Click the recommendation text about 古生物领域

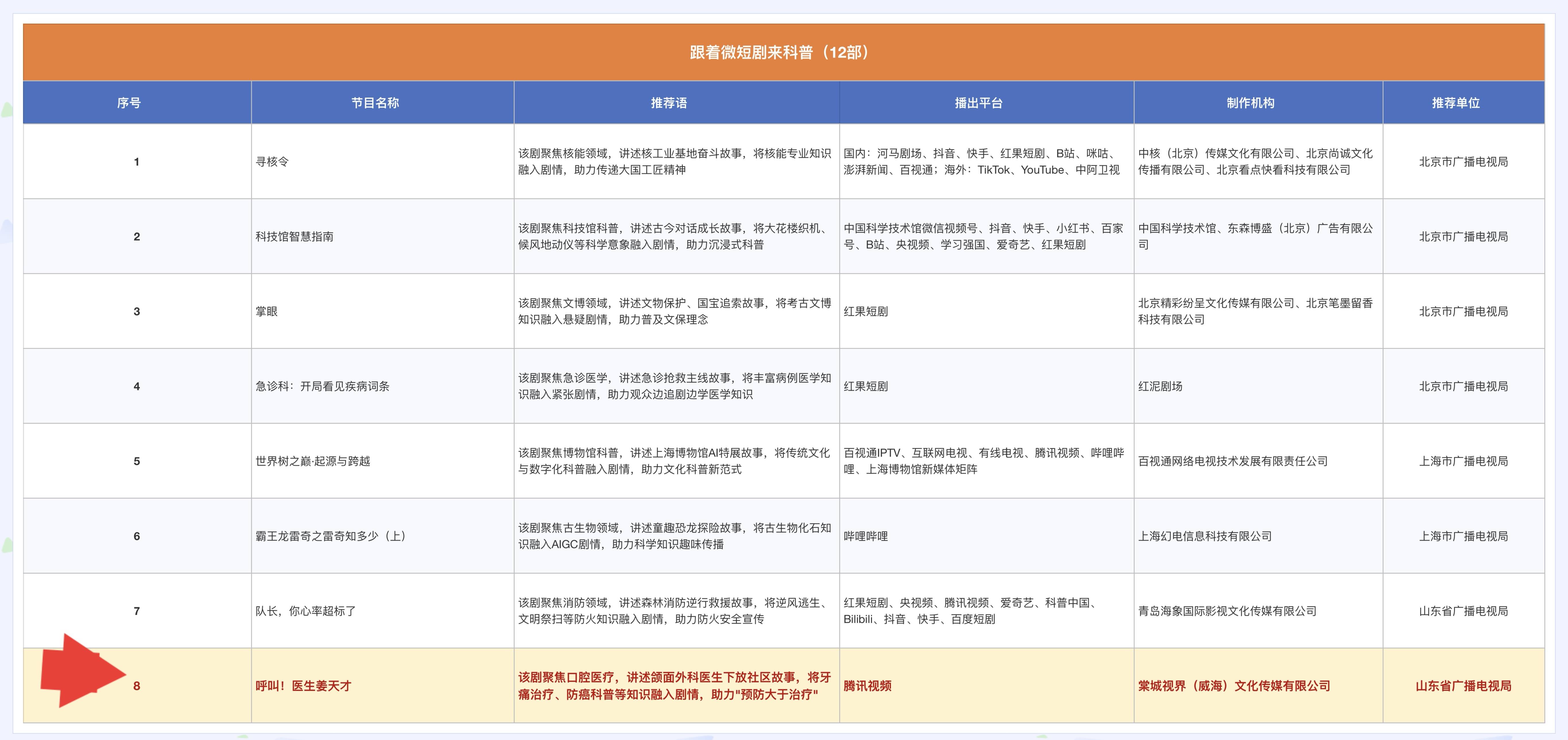[x=675, y=536]
